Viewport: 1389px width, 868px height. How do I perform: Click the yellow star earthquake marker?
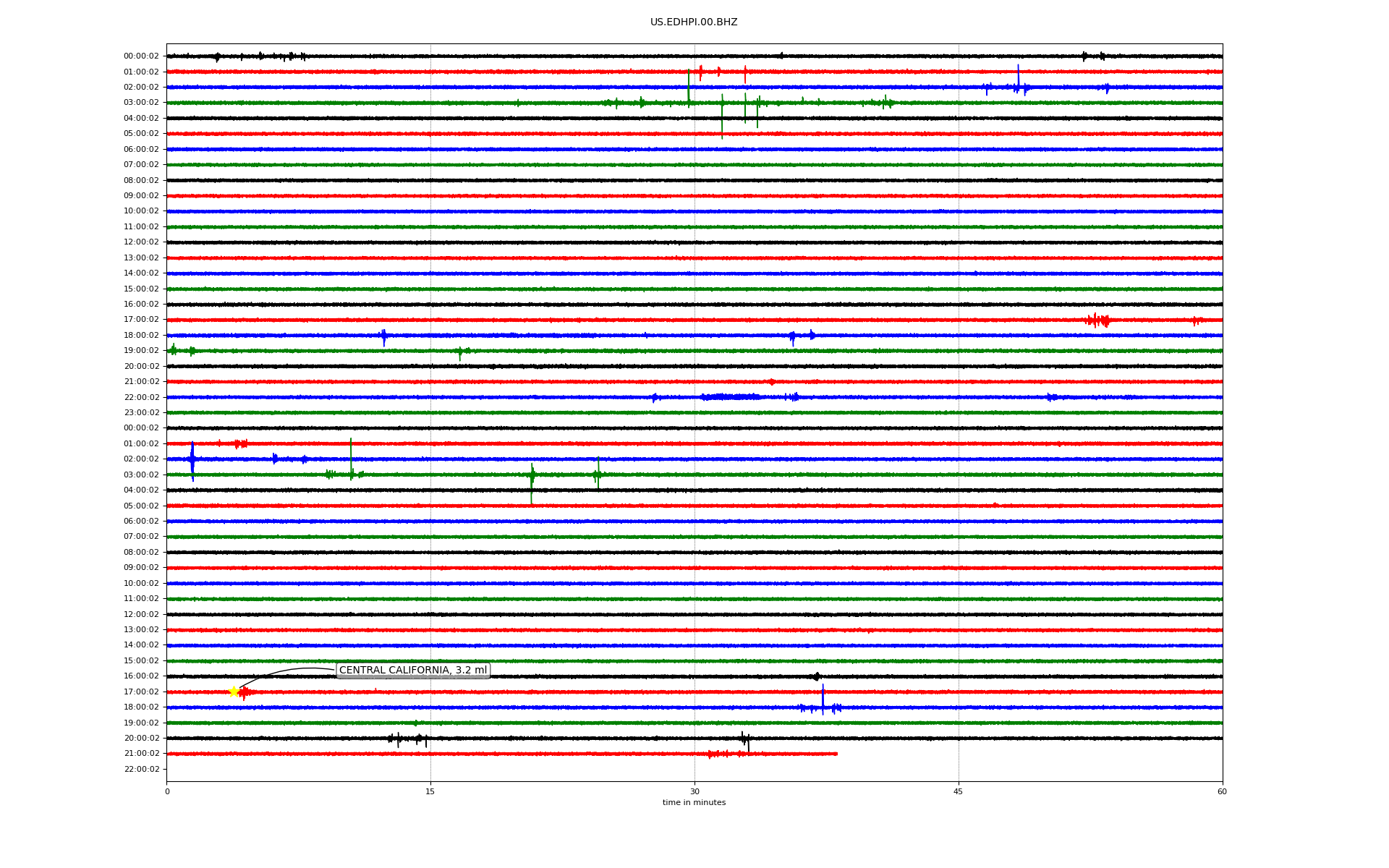(x=234, y=692)
